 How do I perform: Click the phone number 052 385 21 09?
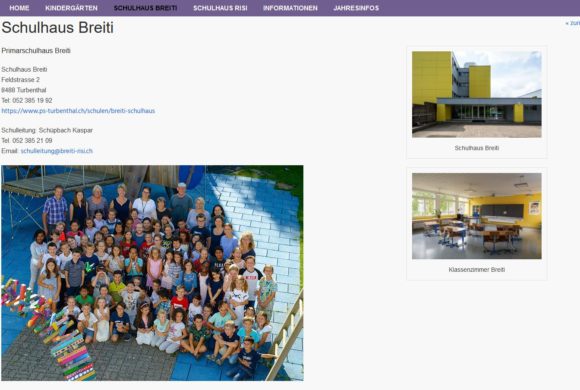coord(32,141)
